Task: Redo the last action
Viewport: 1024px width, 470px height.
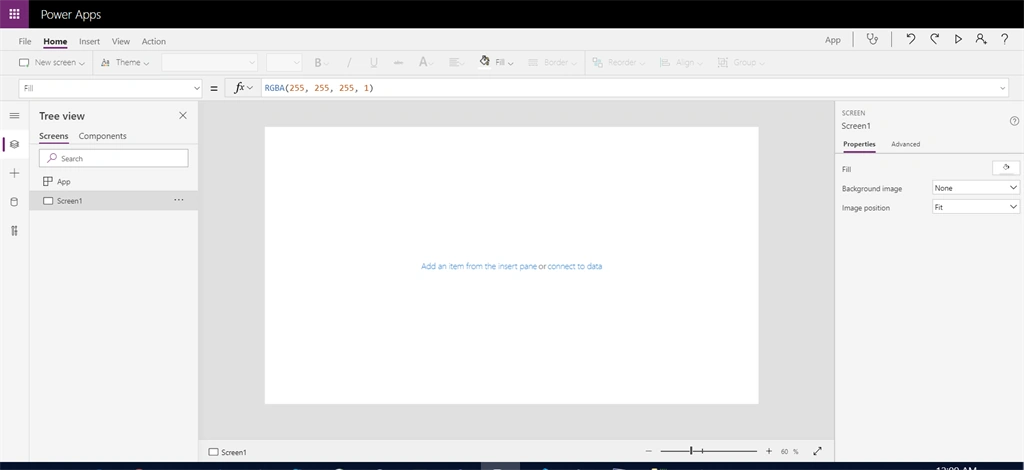Action: [935, 39]
